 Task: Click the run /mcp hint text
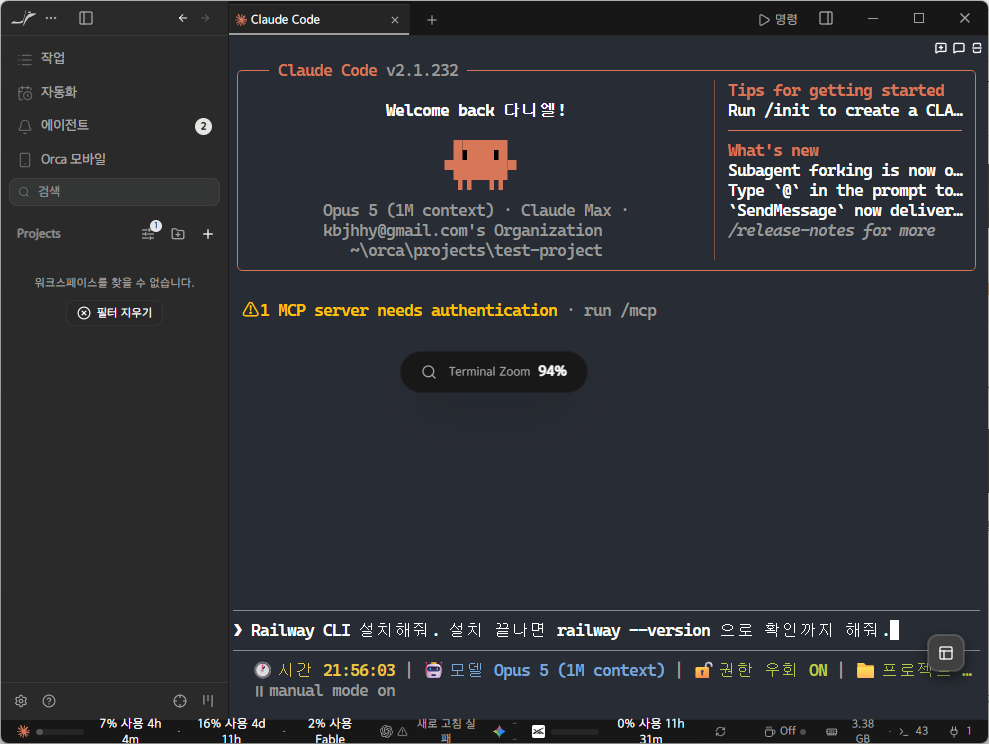point(620,310)
